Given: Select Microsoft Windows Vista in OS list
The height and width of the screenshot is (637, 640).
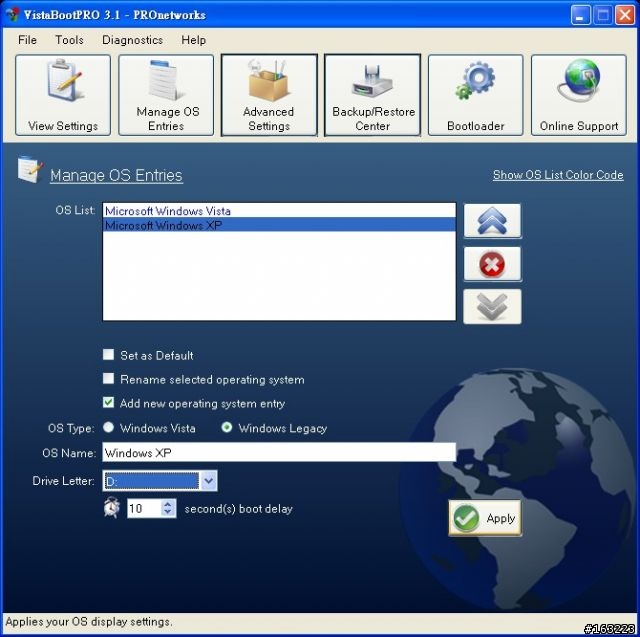Looking at the screenshot, I should click(279, 211).
